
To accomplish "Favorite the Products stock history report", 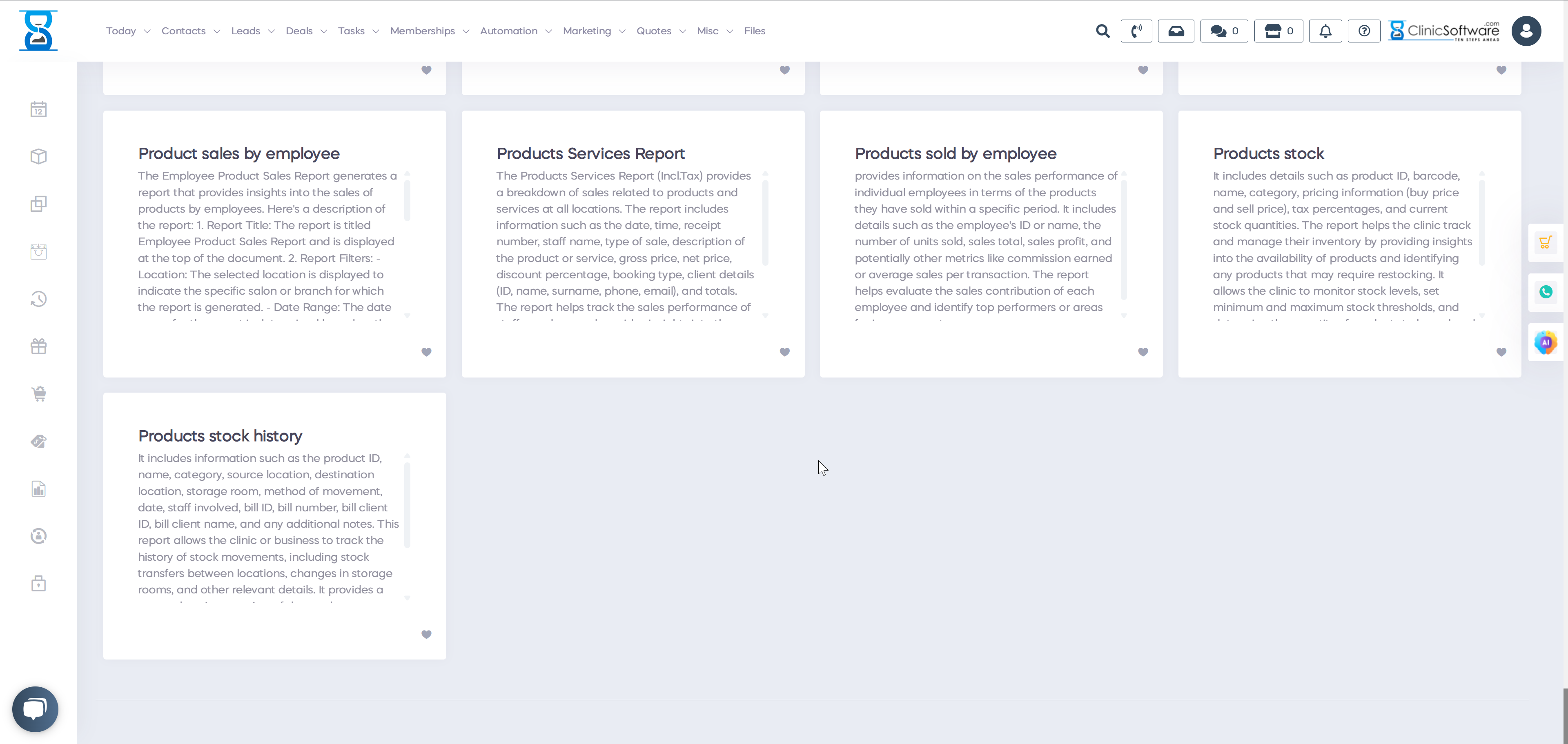I will pos(426,634).
